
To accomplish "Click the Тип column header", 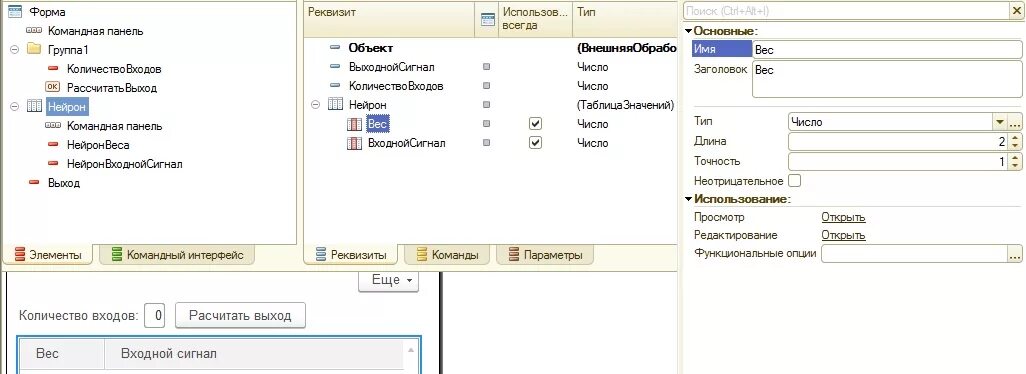I will [x=625, y=19].
